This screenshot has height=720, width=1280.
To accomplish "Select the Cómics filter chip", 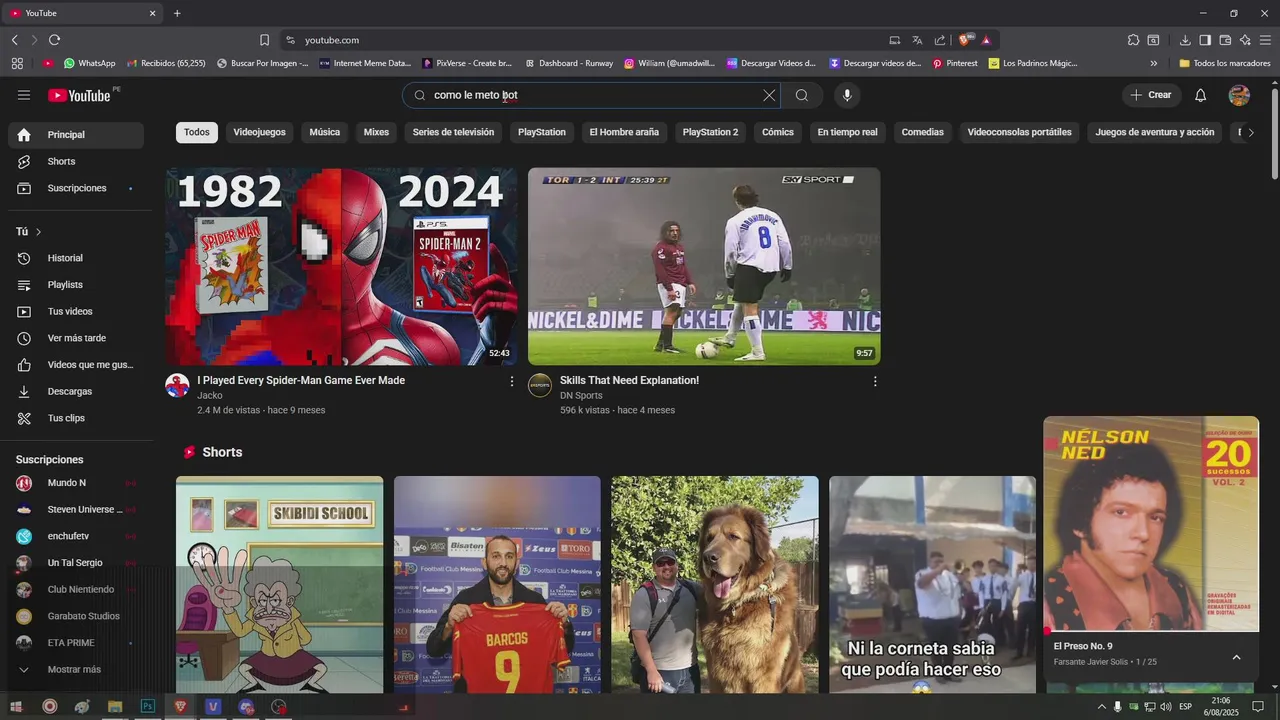I will (x=778, y=132).
